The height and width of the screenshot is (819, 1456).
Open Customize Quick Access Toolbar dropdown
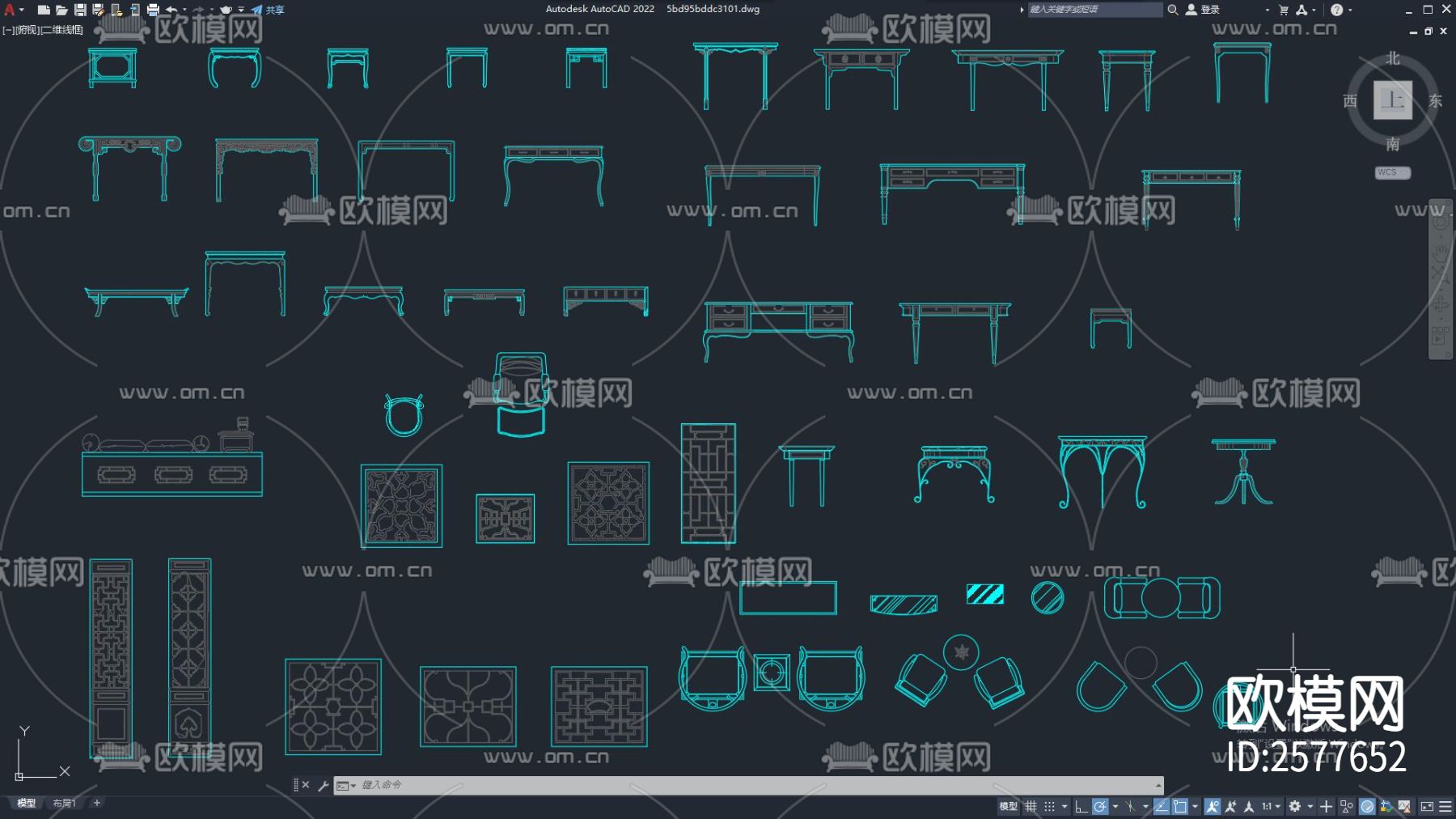[x=241, y=10]
